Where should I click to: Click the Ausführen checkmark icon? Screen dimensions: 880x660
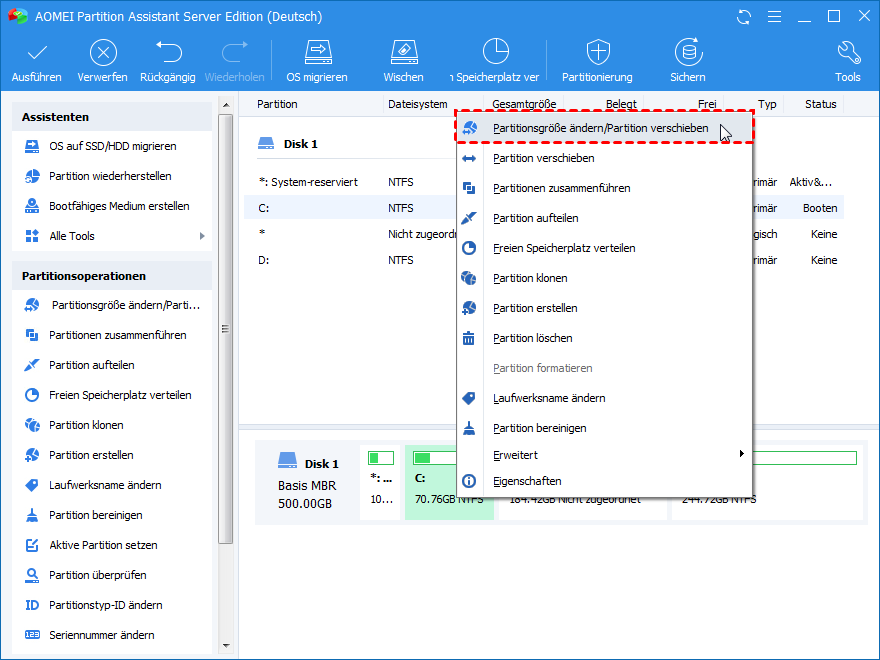click(x=37, y=53)
